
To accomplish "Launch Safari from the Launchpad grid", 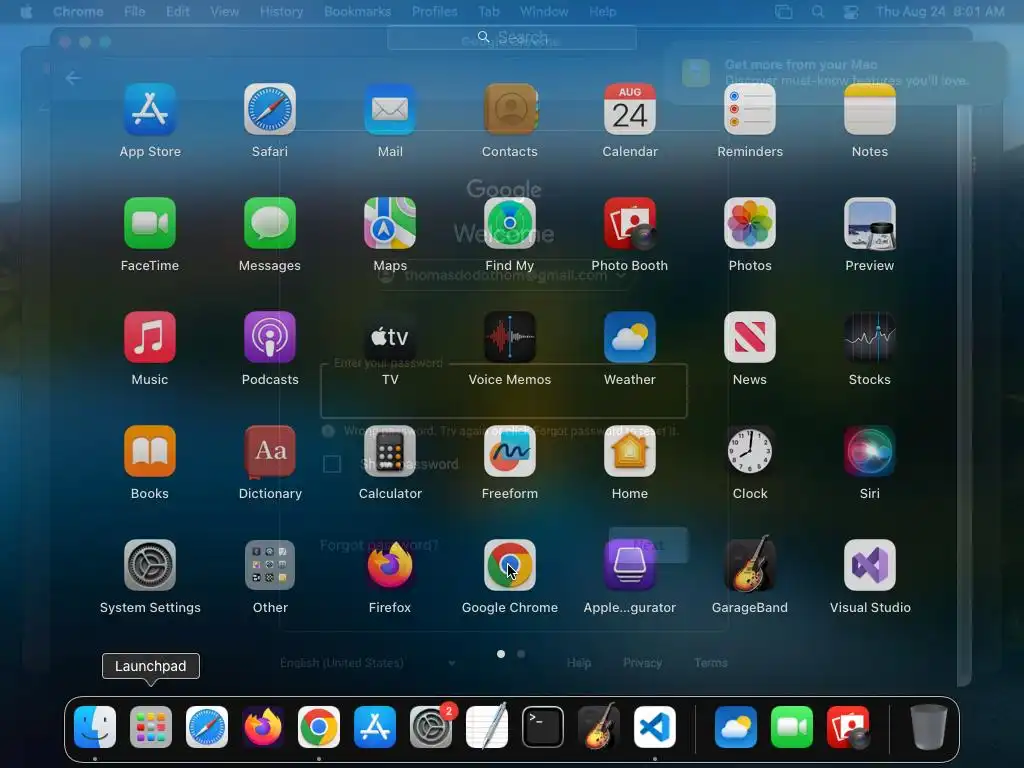I will [270, 109].
